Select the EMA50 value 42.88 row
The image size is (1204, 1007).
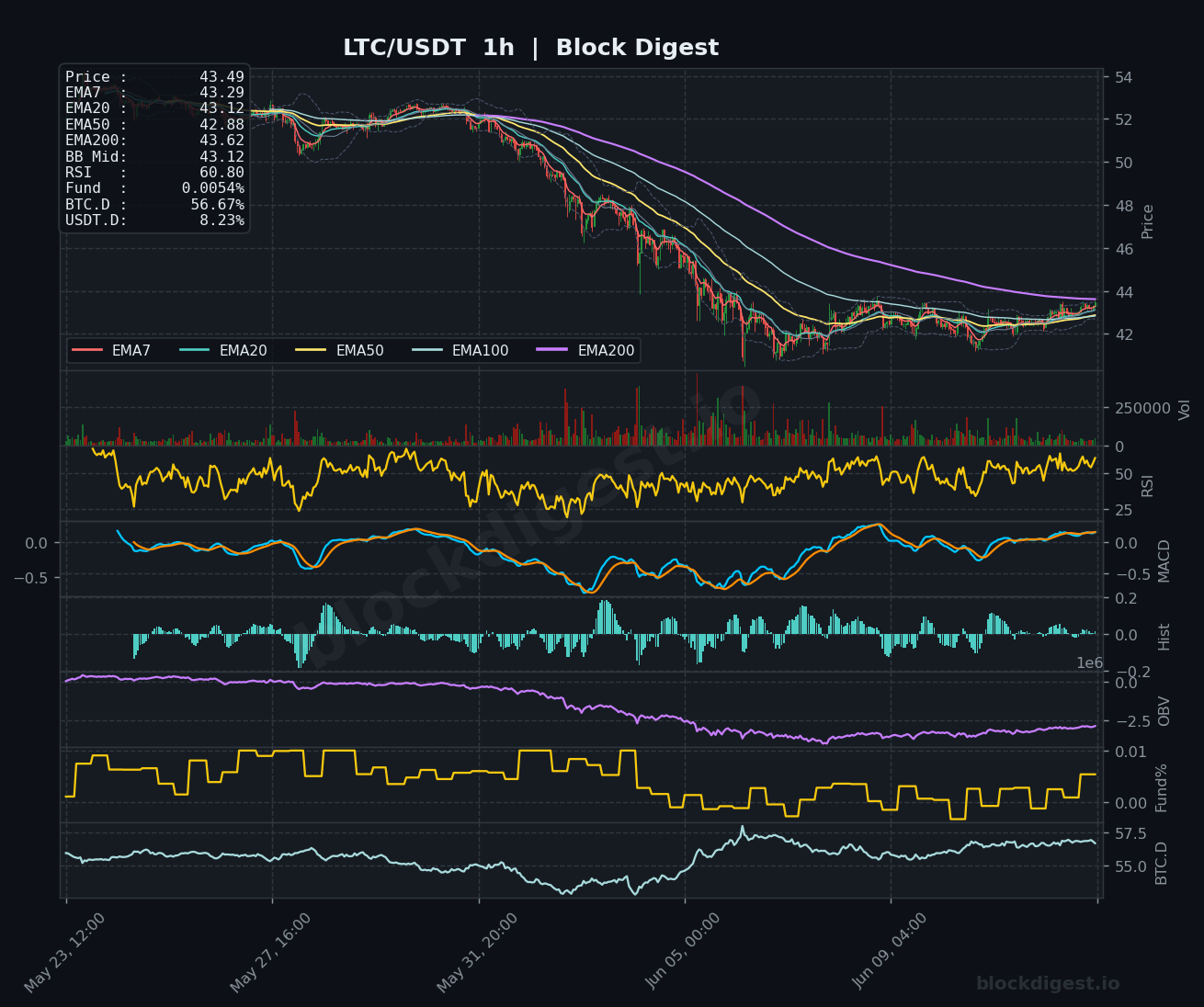click(x=154, y=125)
